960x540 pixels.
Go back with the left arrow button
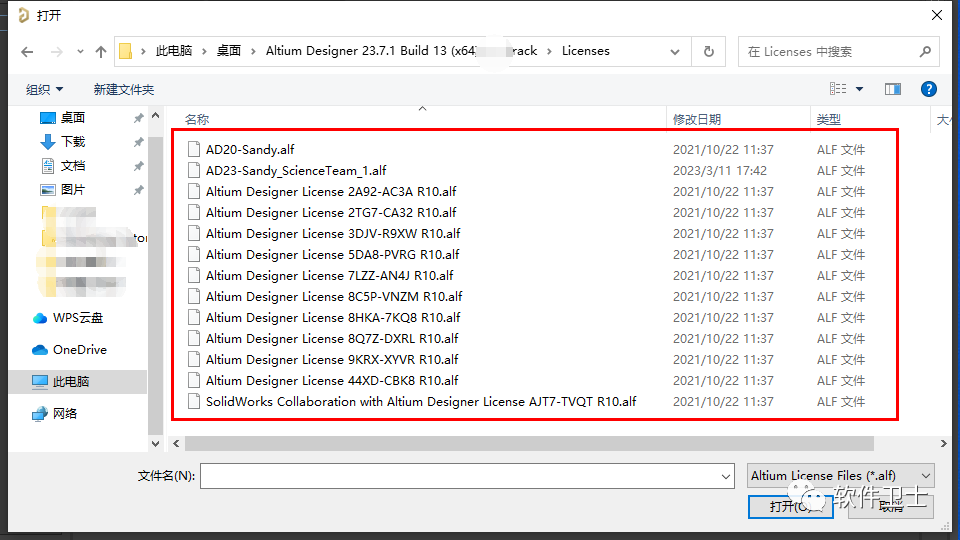27,51
